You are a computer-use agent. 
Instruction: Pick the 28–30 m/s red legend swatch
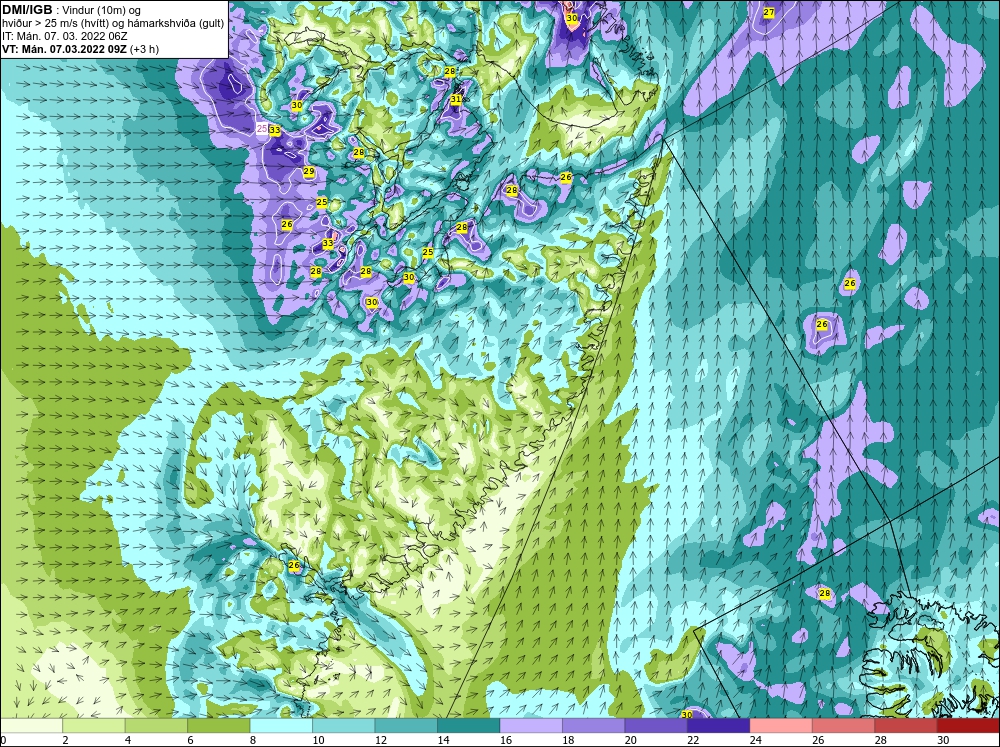[906, 726]
